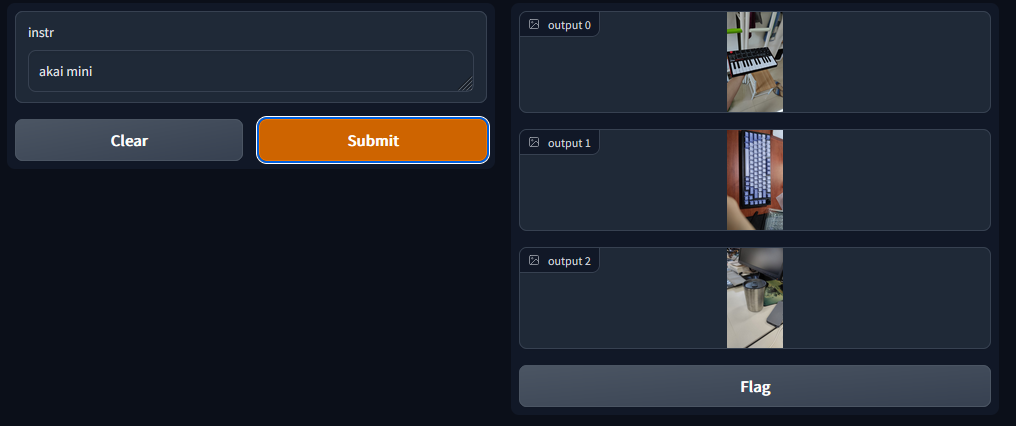Open the steel tumbler image in output 2
This screenshot has width=1016, height=426.
(755, 298)
